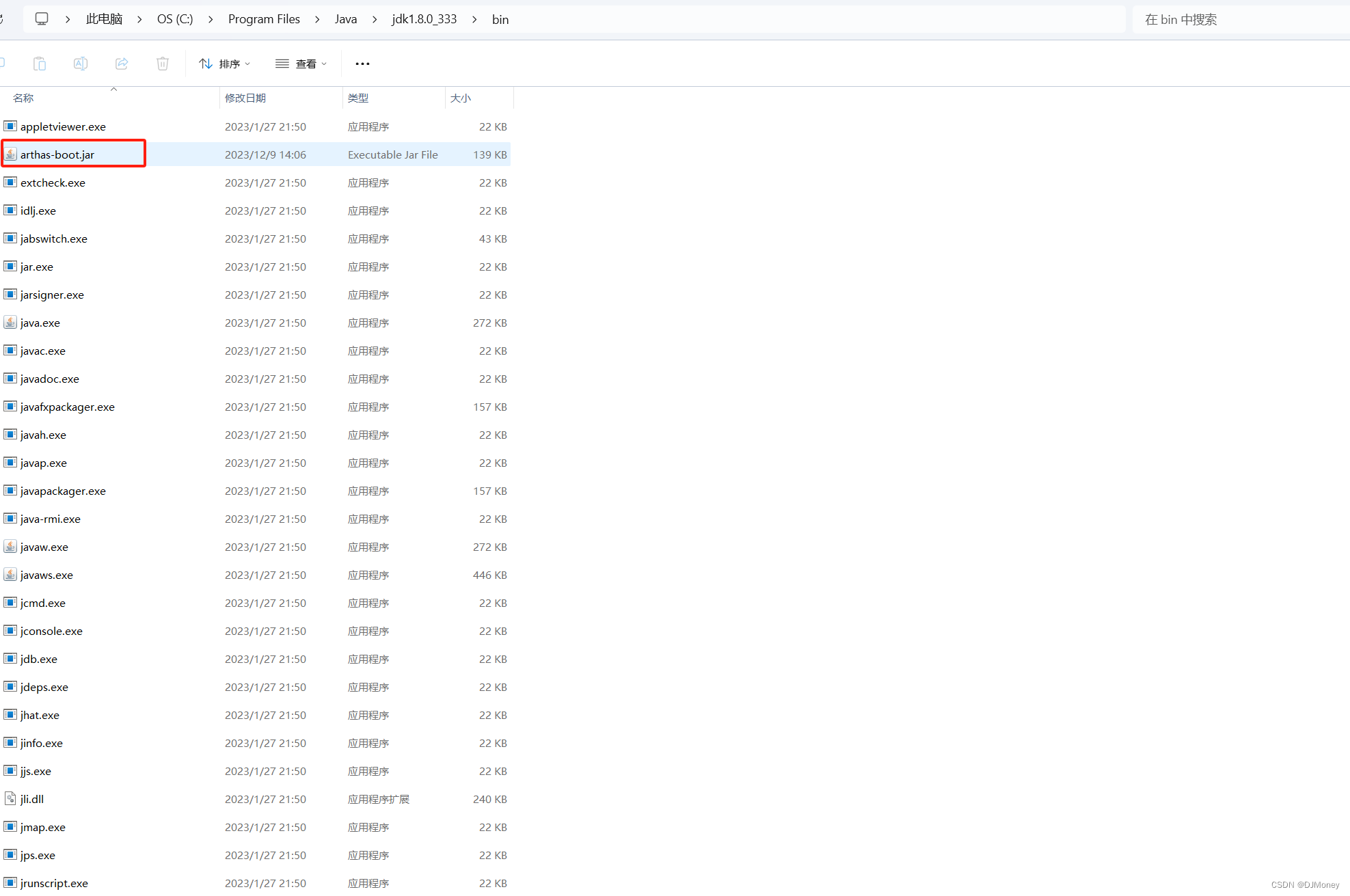Click the share toolbar icon

pos(122,64)
